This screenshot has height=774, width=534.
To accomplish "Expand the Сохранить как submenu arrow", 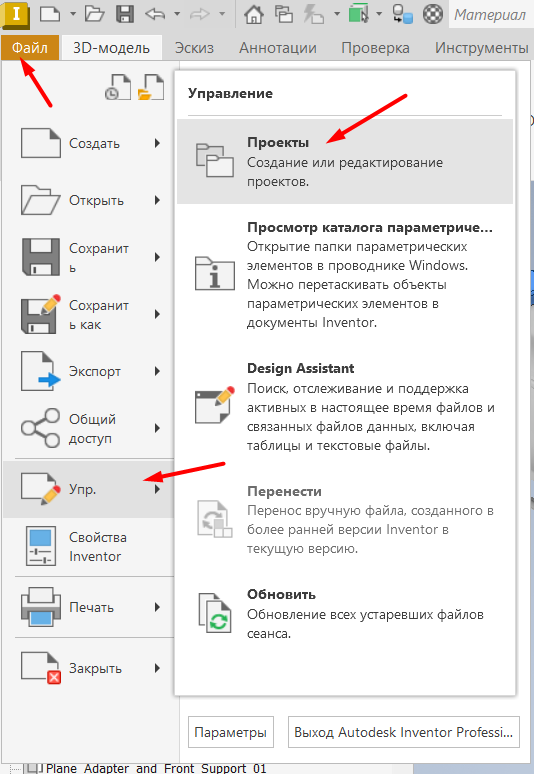I will click(157, 314).
